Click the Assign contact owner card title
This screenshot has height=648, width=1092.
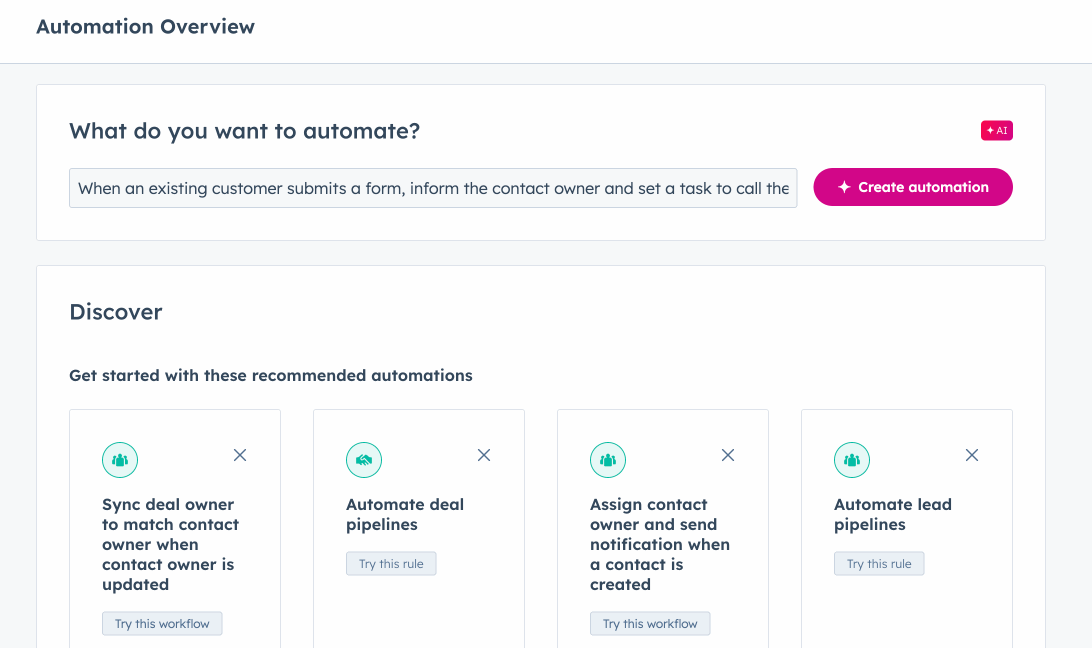click(x=660, y=544)
